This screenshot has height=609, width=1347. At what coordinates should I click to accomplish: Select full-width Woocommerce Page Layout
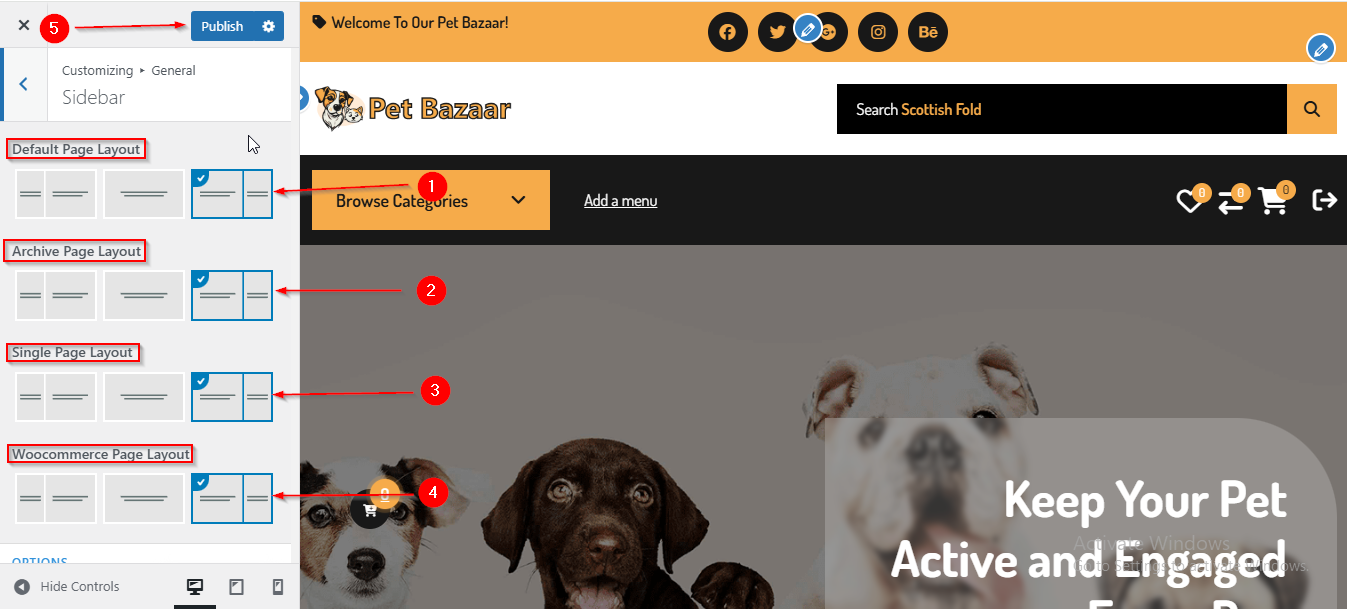point(144,498)
